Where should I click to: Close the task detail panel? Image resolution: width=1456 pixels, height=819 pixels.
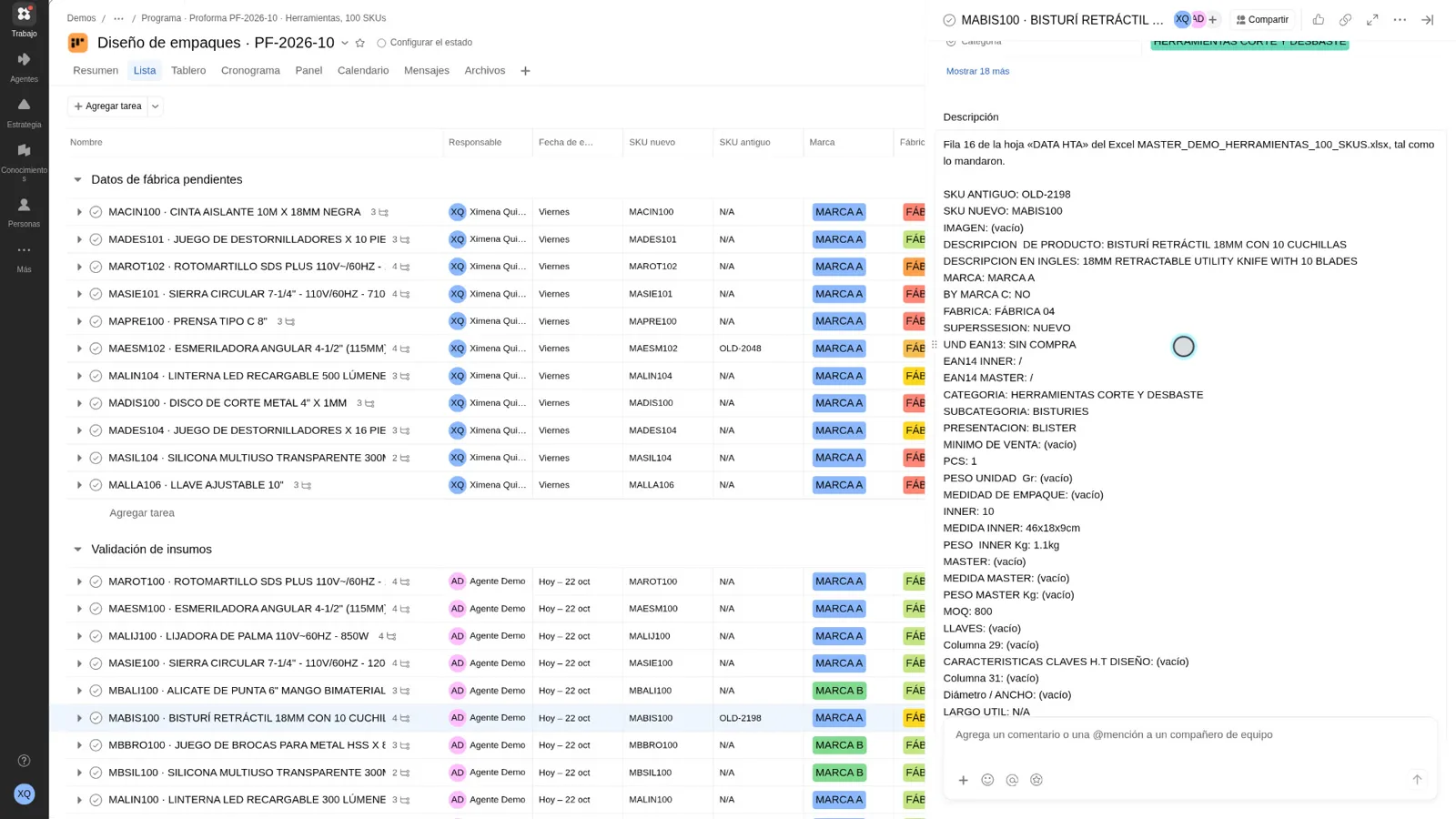tap(1427, 20)
